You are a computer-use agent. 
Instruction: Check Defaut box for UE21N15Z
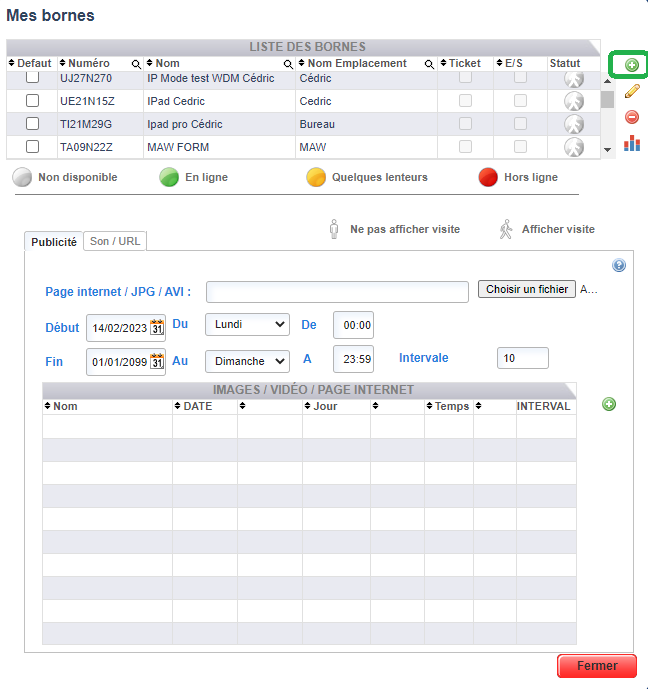(32, 101)
